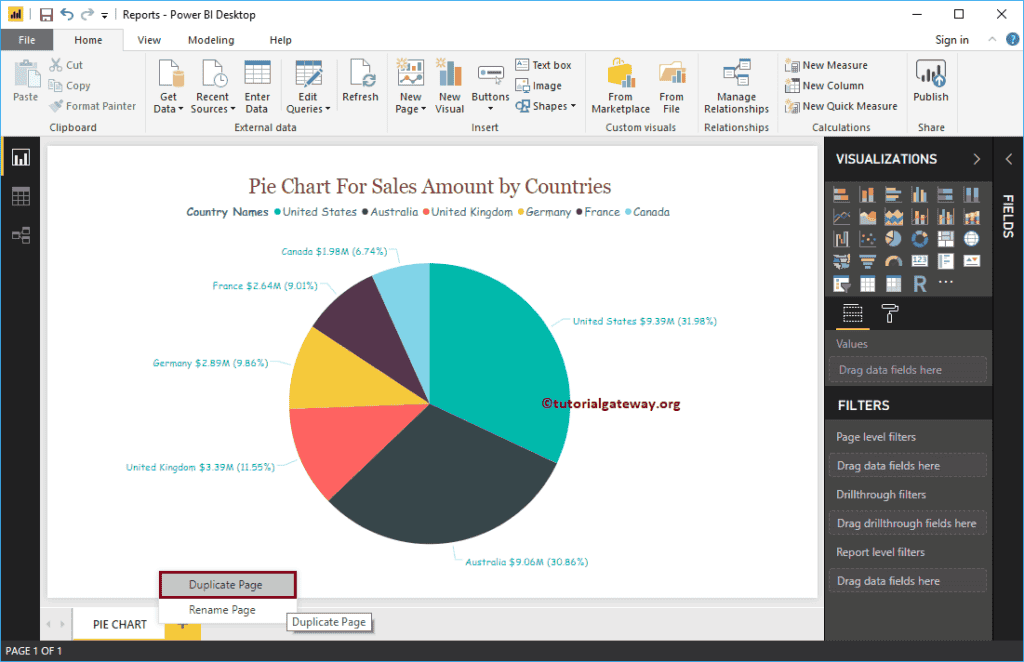Viewport: 1024px width, 662px height.
Task: Open custom visuals From Marketplace
Action: [x=620, y=85]
